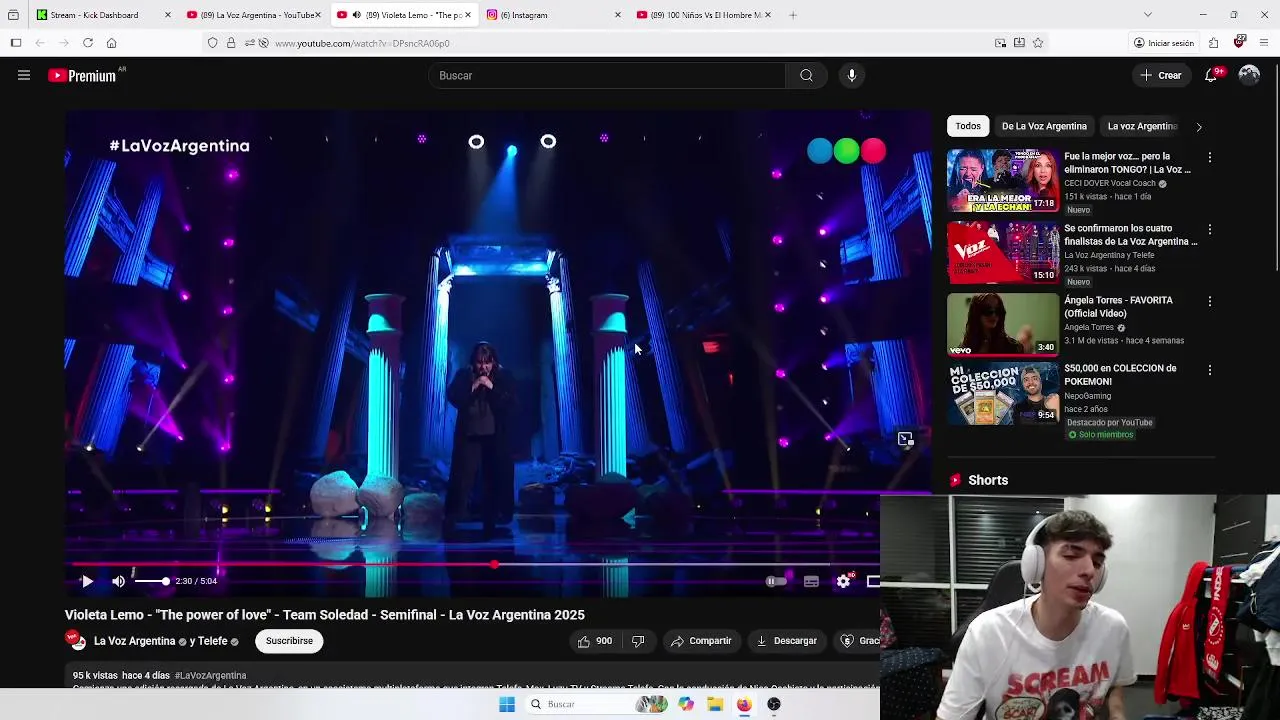List all tabs dropdown arrow

(1147, 15)
